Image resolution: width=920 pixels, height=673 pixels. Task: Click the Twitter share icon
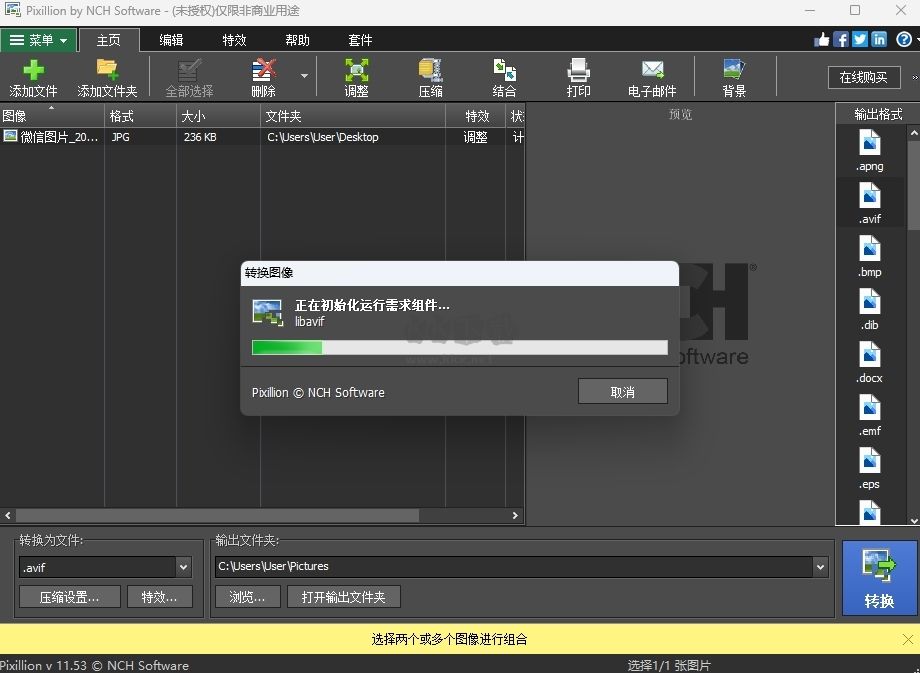[x=858, y=38]
